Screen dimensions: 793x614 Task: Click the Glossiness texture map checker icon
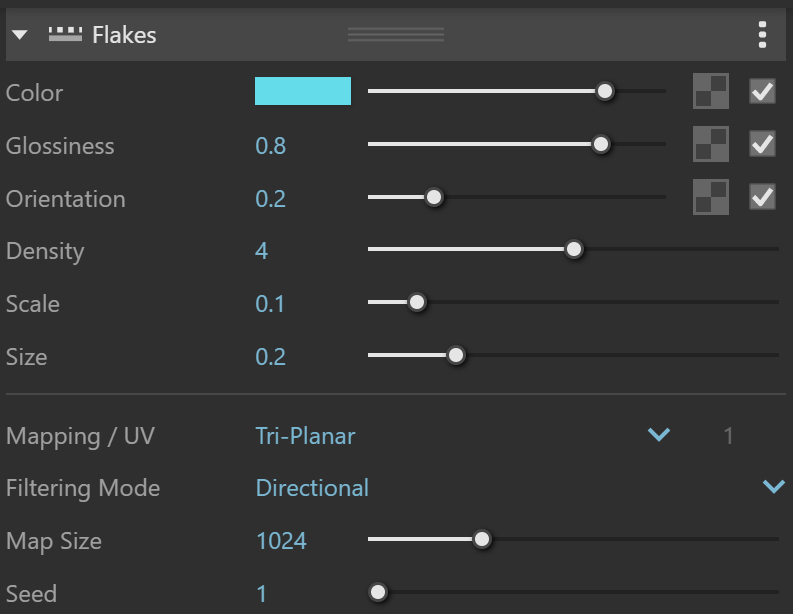[x=711, y=144]
